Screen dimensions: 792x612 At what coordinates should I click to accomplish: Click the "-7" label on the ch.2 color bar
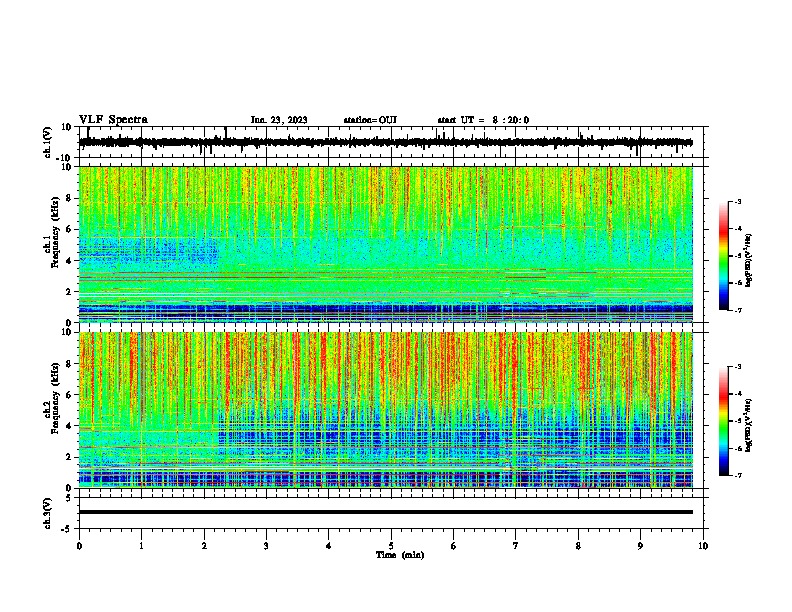(737, 476)
